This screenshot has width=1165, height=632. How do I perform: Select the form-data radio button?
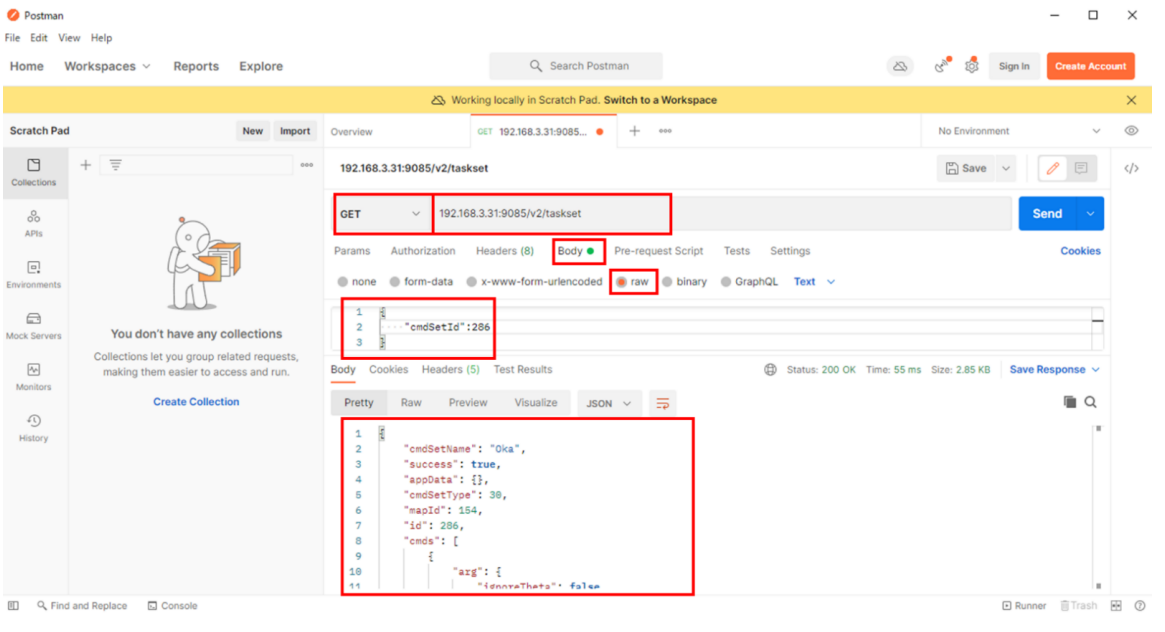click(395, 282)
